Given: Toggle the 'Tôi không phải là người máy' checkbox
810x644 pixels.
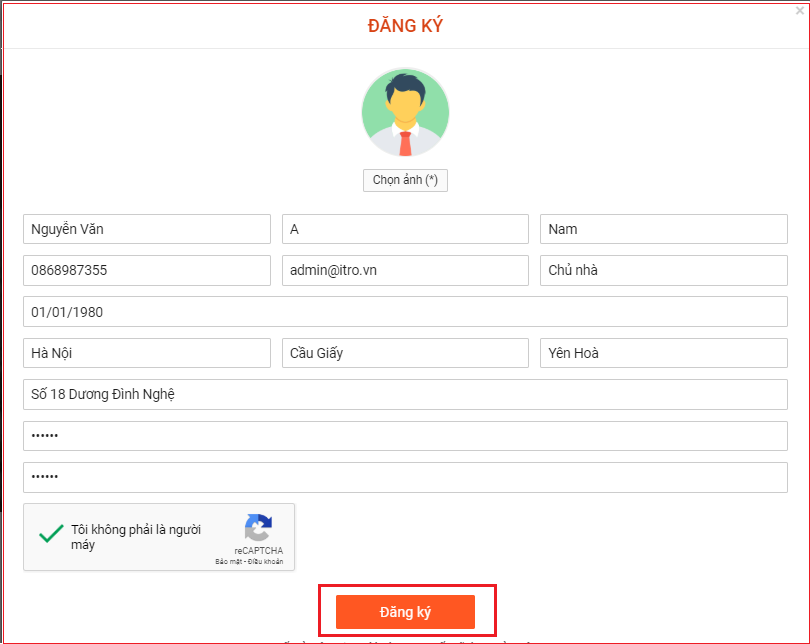Looking at the screenshot, I should [51, 536].
